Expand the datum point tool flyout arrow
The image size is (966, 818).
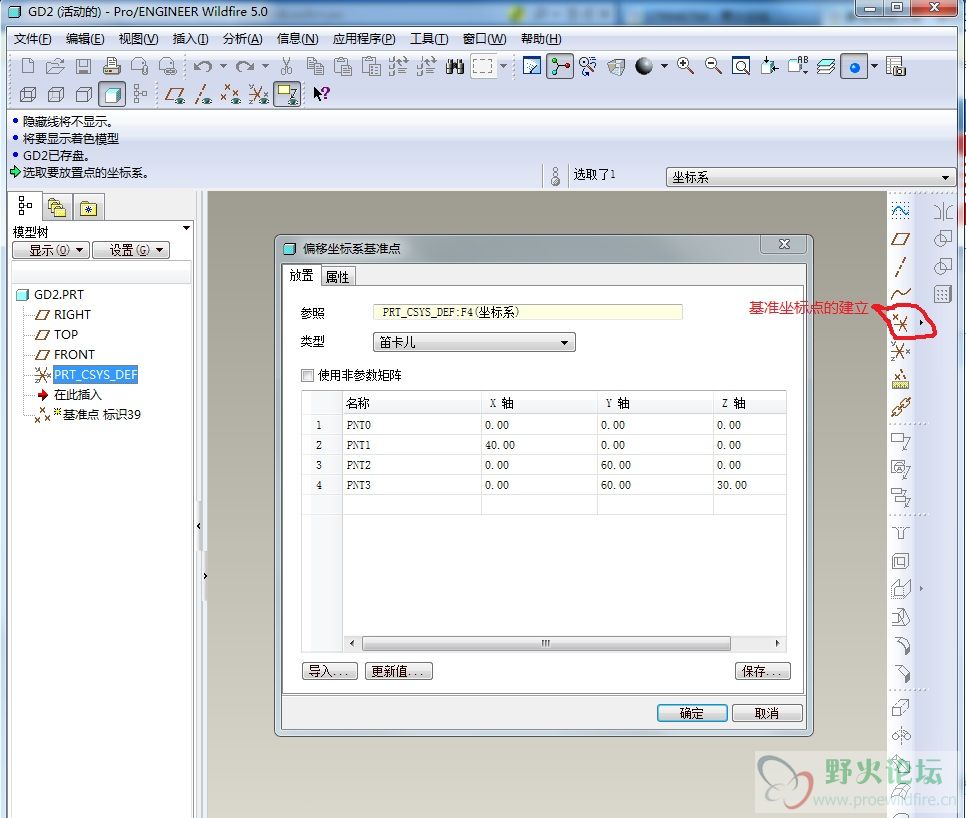[x=921, y=322]
